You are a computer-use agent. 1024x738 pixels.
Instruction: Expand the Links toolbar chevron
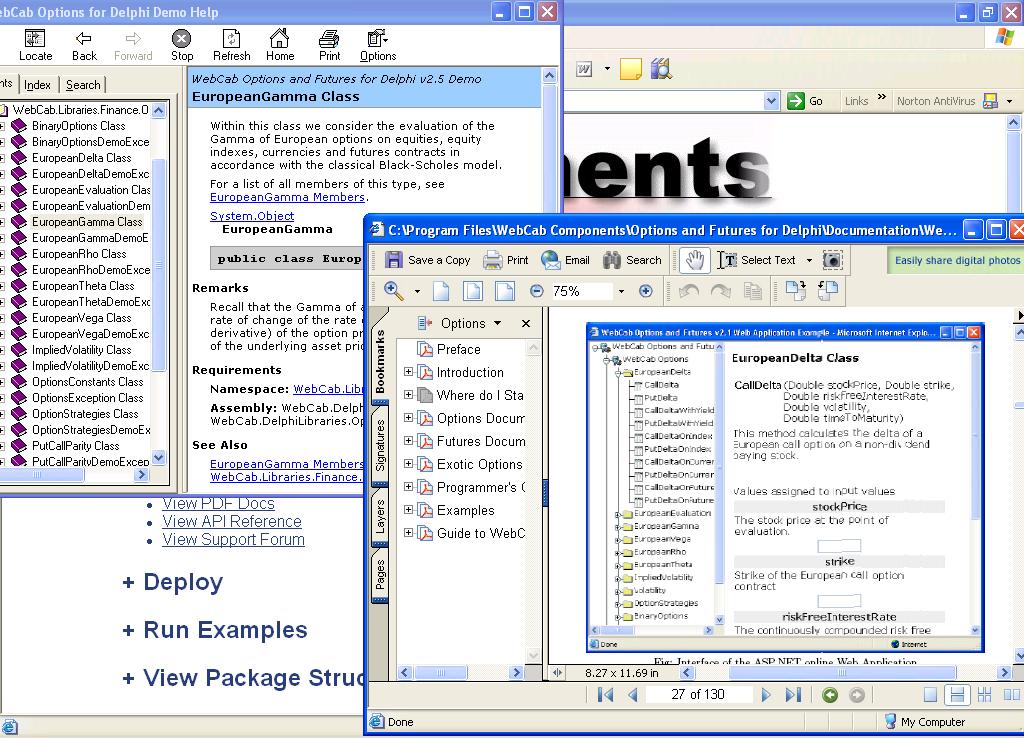tap(882, 97)
